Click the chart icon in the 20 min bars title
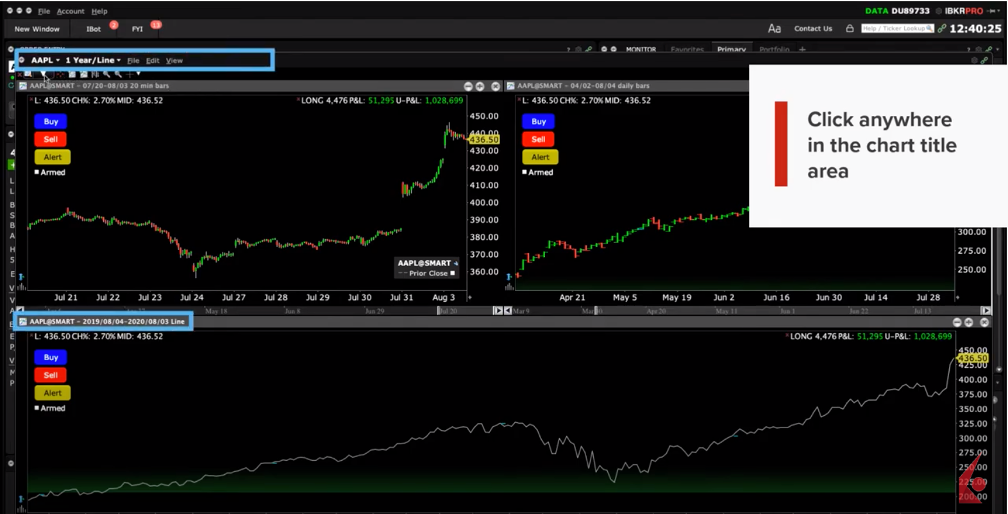Image resolution: width=1008 pixels, height=514 pixels. 24,86
